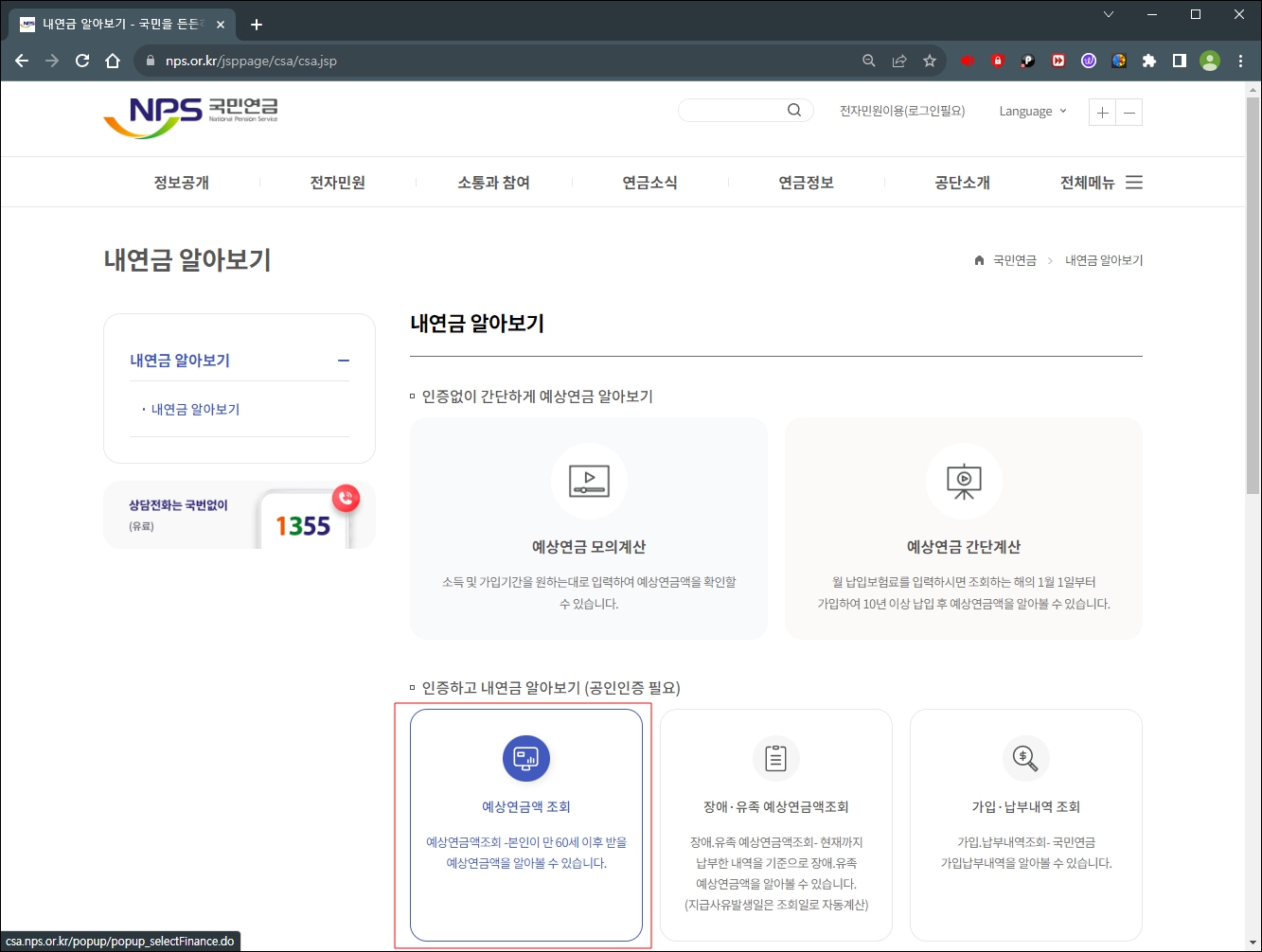This screenshot has height=952, width=1262.
Task: Open the 정보공개 menu
Action: (x=182, y=183)
